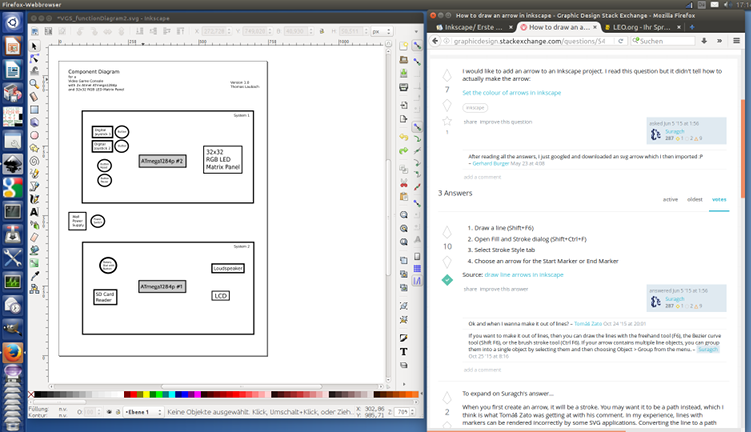Open Text and Font dialog T icon
The height and width of the screenshot is (432, 751).
coord(404,352)
